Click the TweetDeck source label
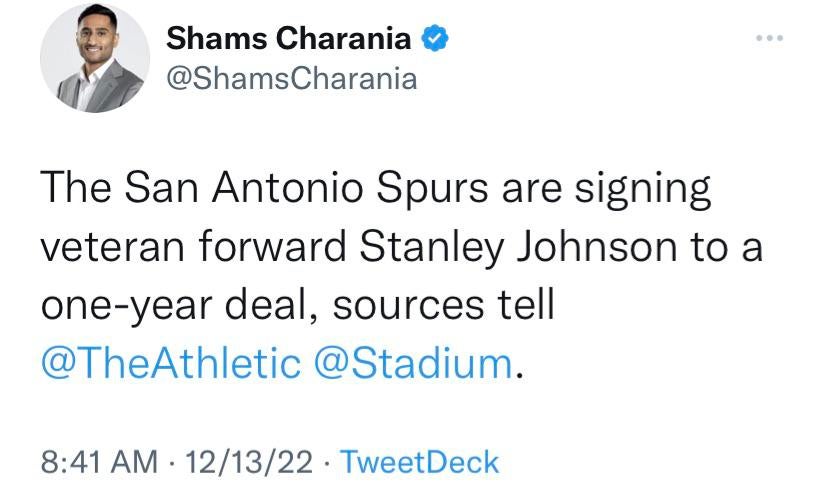This screenshot has height=502, width=827. pyautogui.click(x=419, y=462)
